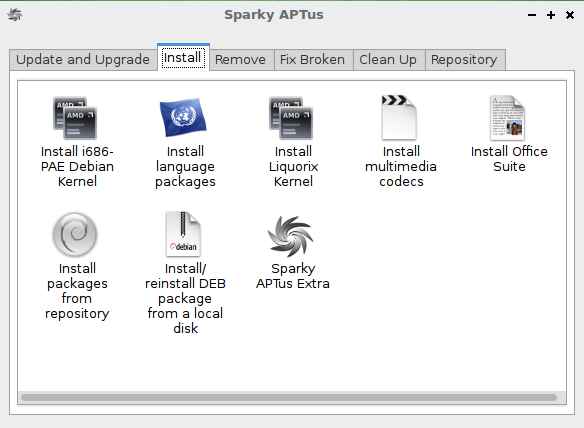Switch to the Update and Upgrade tab
Image resolution: width=584 pixels, height=428 pixels.
click(83, 60)
